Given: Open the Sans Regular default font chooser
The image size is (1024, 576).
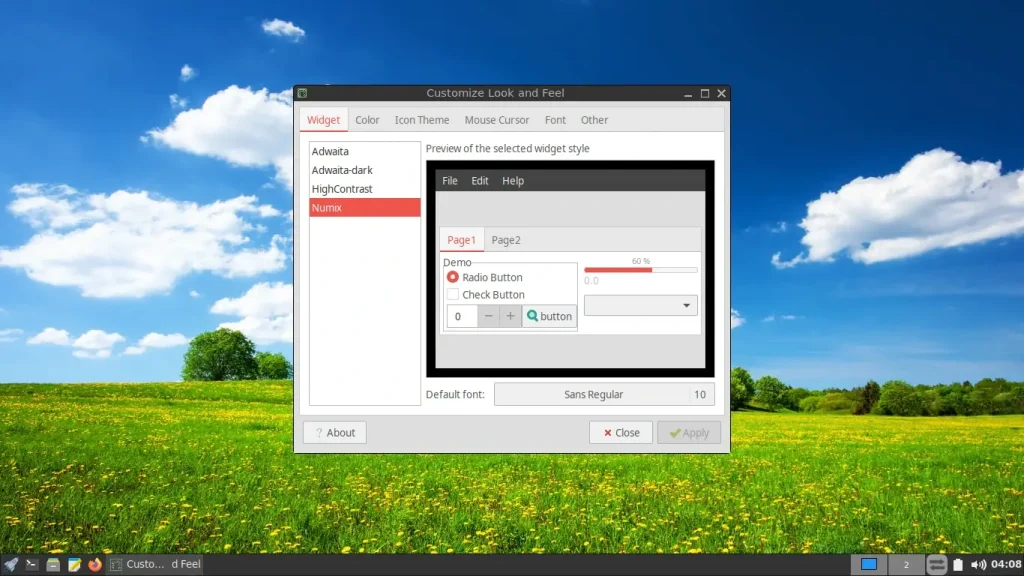Looking at the screenshot, I should (604, 394).
